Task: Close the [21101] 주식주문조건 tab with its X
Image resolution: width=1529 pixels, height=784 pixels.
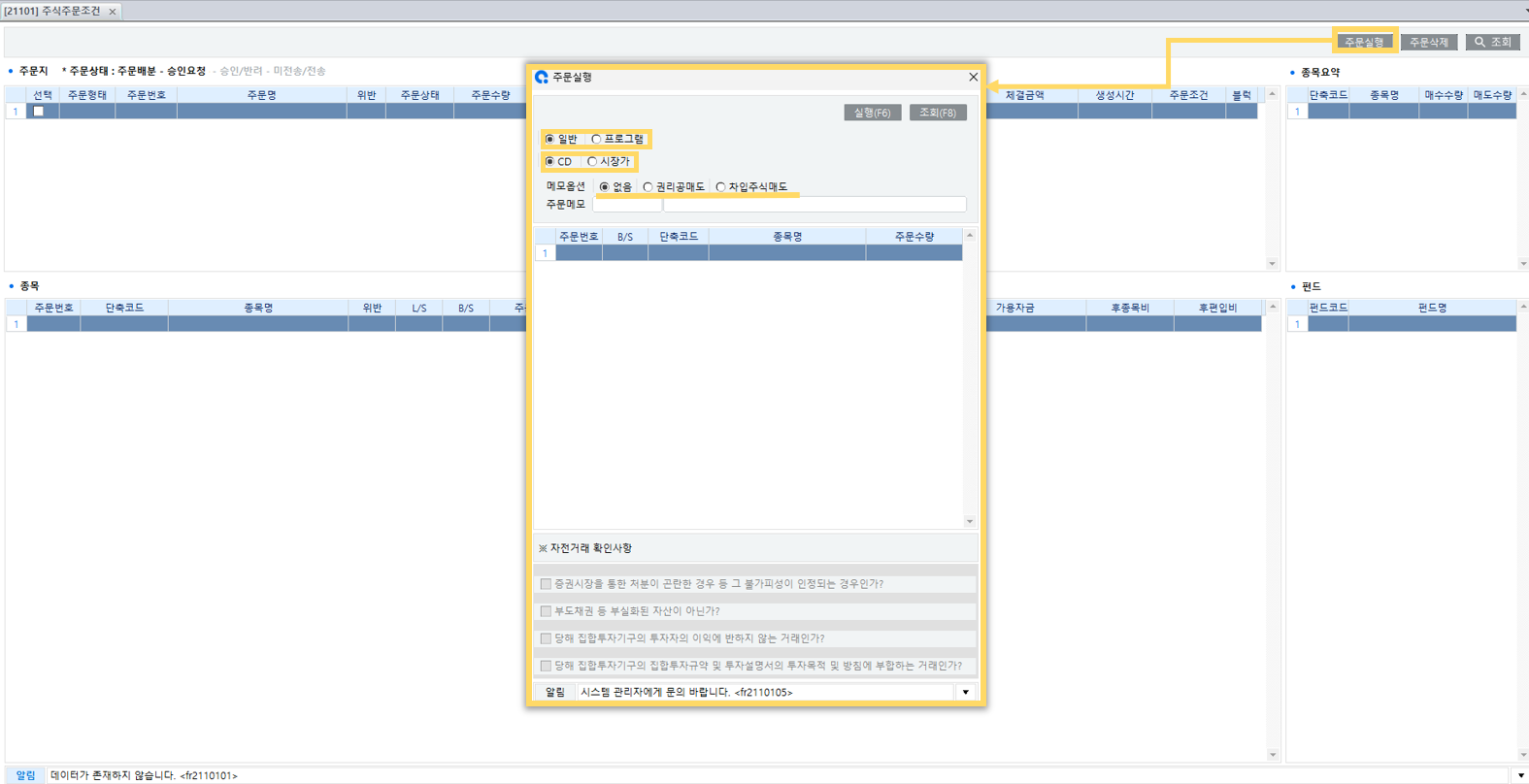Action: tap(113, 12)
